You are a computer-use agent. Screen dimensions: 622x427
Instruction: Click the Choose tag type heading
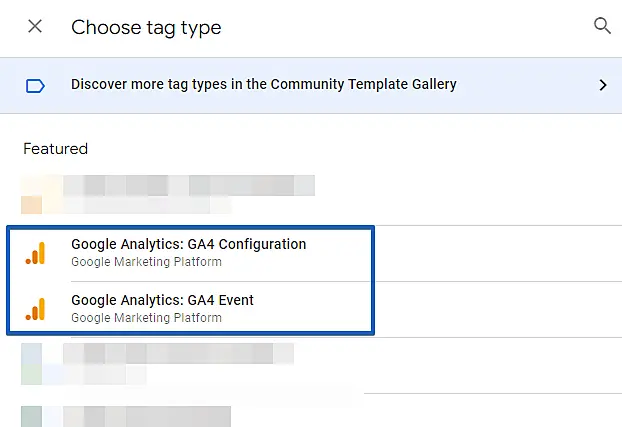(x=146, y=27)
